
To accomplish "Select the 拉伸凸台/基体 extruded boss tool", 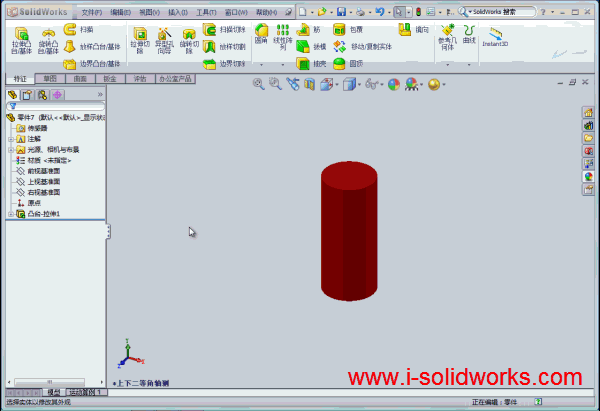I will pos(21,40).
